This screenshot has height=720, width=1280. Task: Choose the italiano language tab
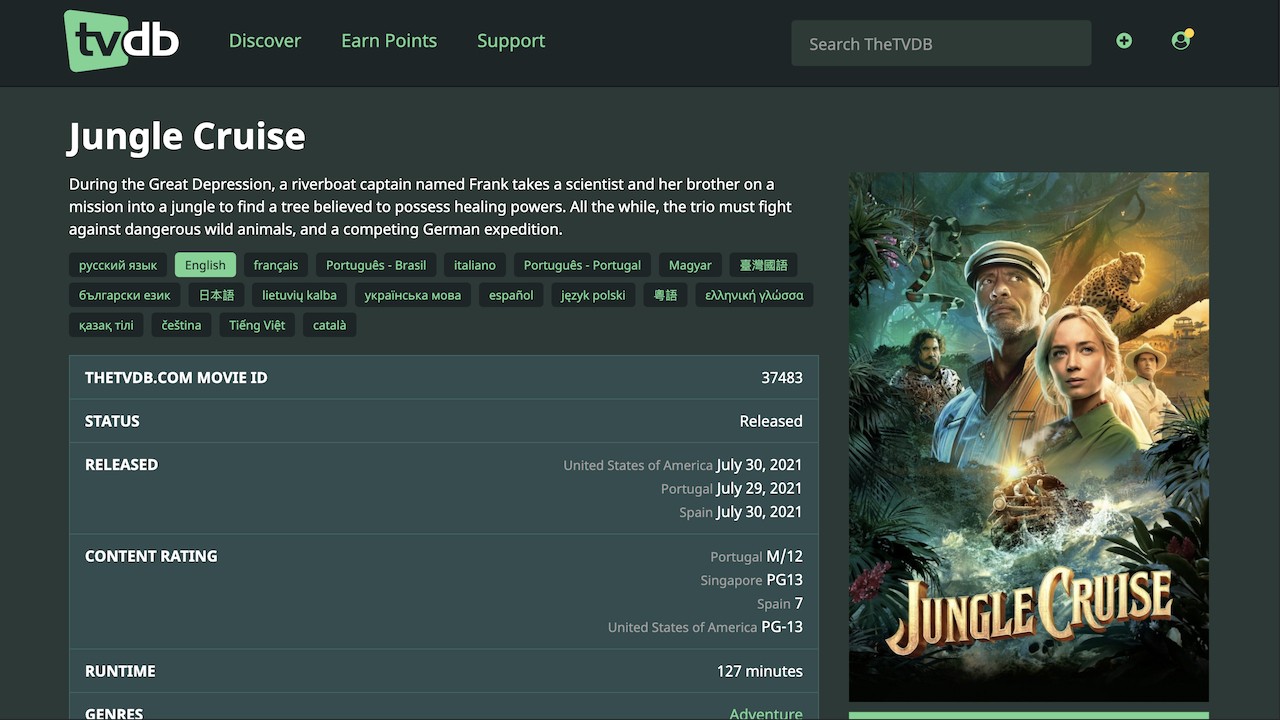pos(475,265)
